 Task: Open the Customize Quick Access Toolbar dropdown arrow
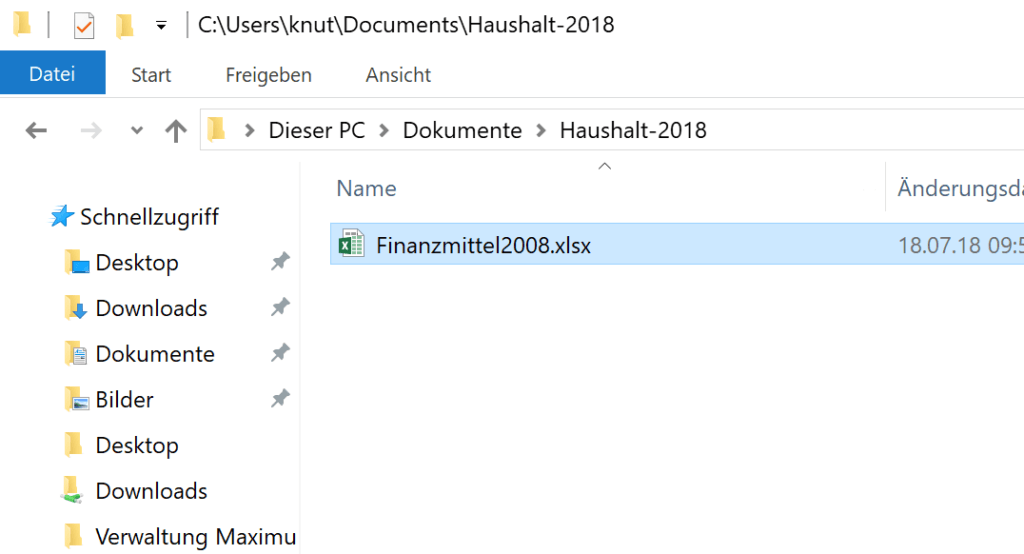161,25
